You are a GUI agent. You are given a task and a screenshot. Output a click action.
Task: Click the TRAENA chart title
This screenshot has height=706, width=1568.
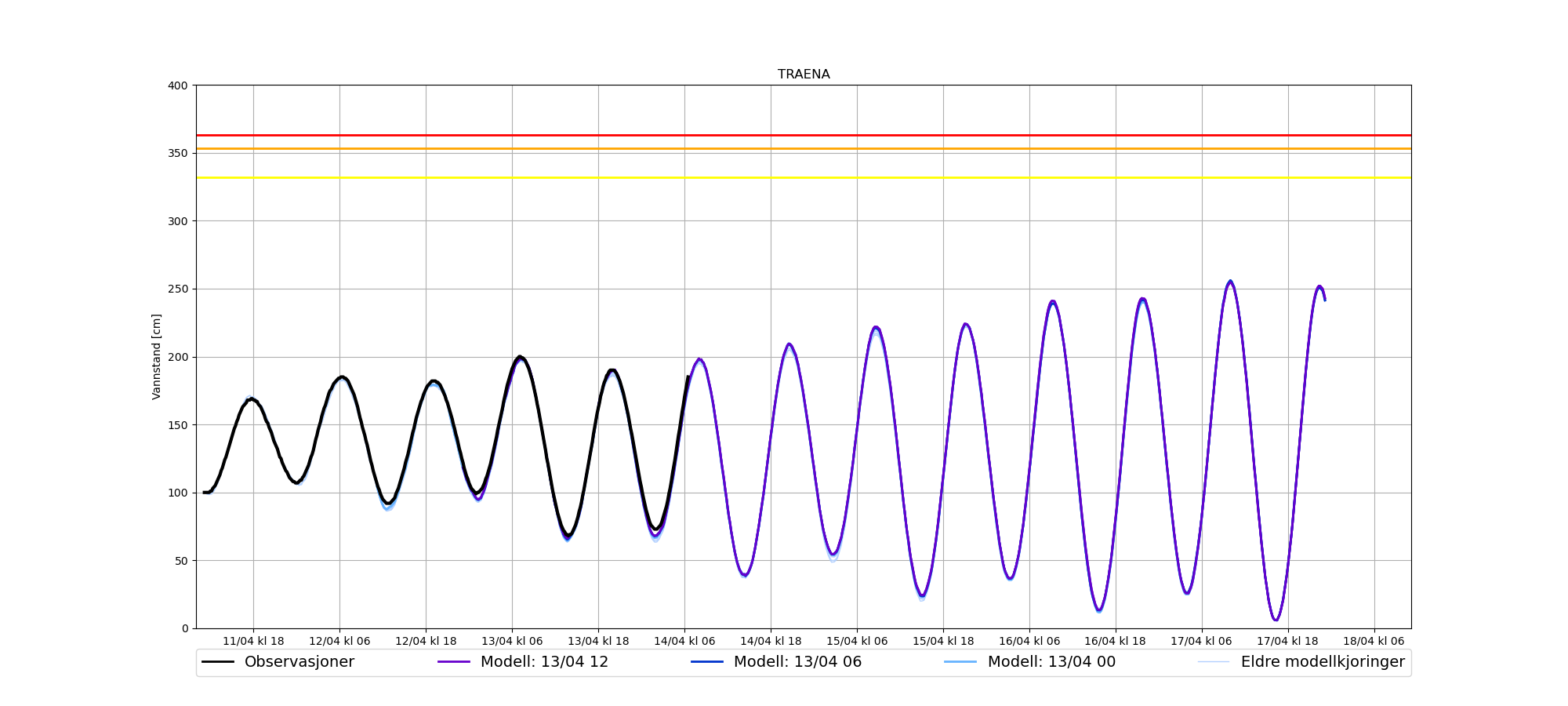click(804, 75)
